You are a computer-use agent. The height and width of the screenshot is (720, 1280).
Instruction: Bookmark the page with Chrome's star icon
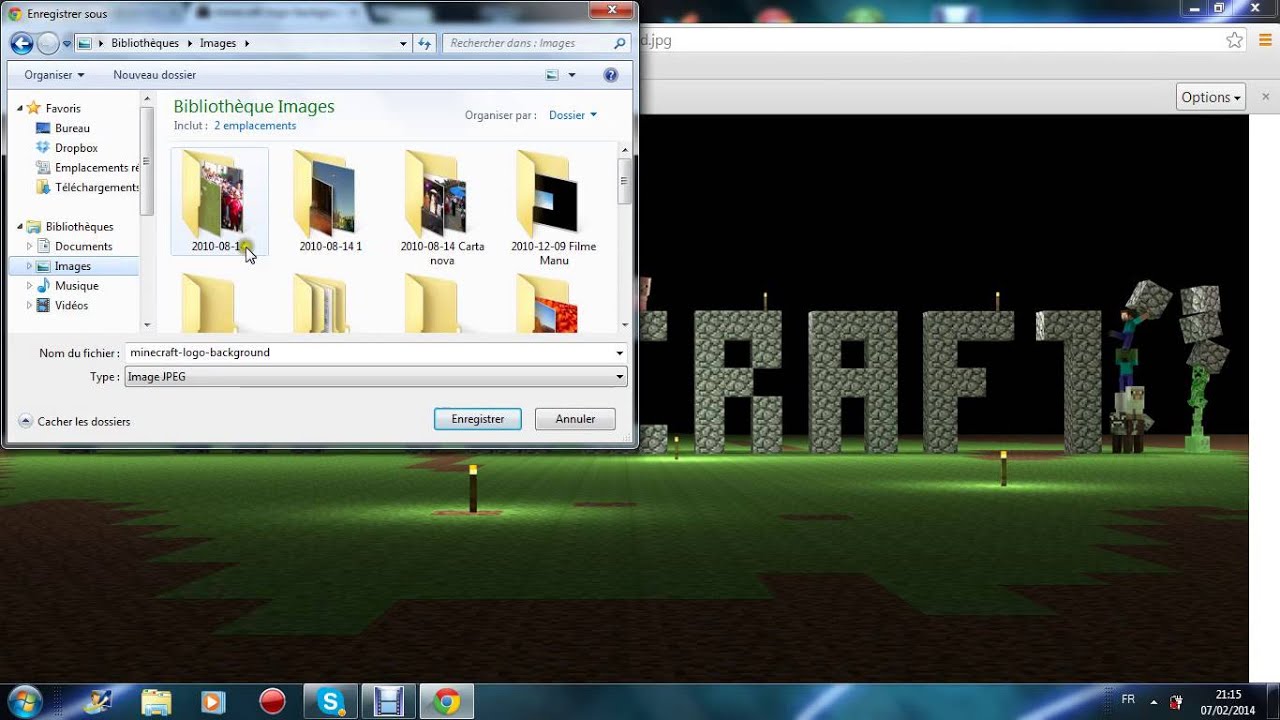[x=1234, y=41]
